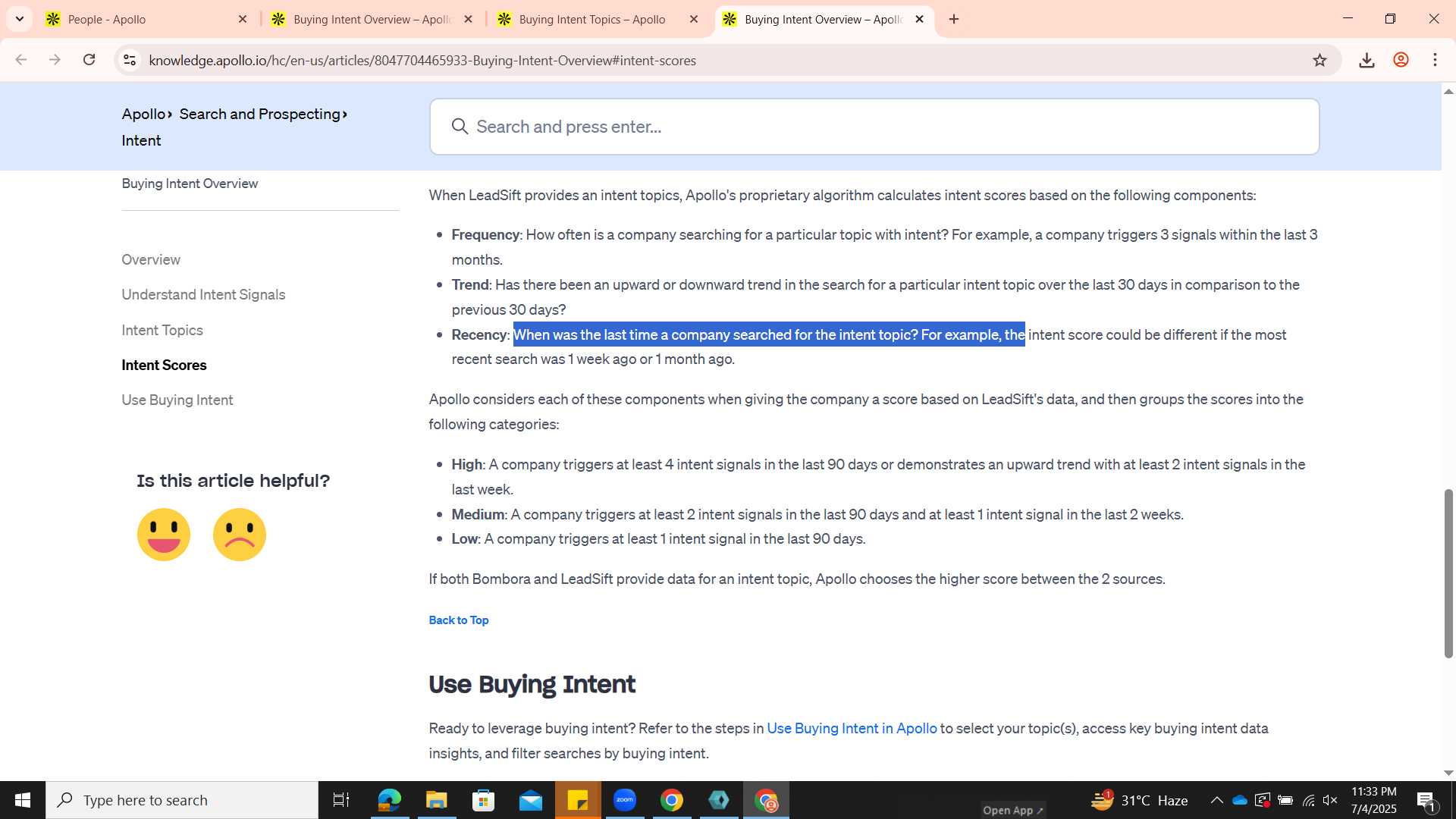
Task: Click the sad face not-helpful icon
Action: click(240, 535)
